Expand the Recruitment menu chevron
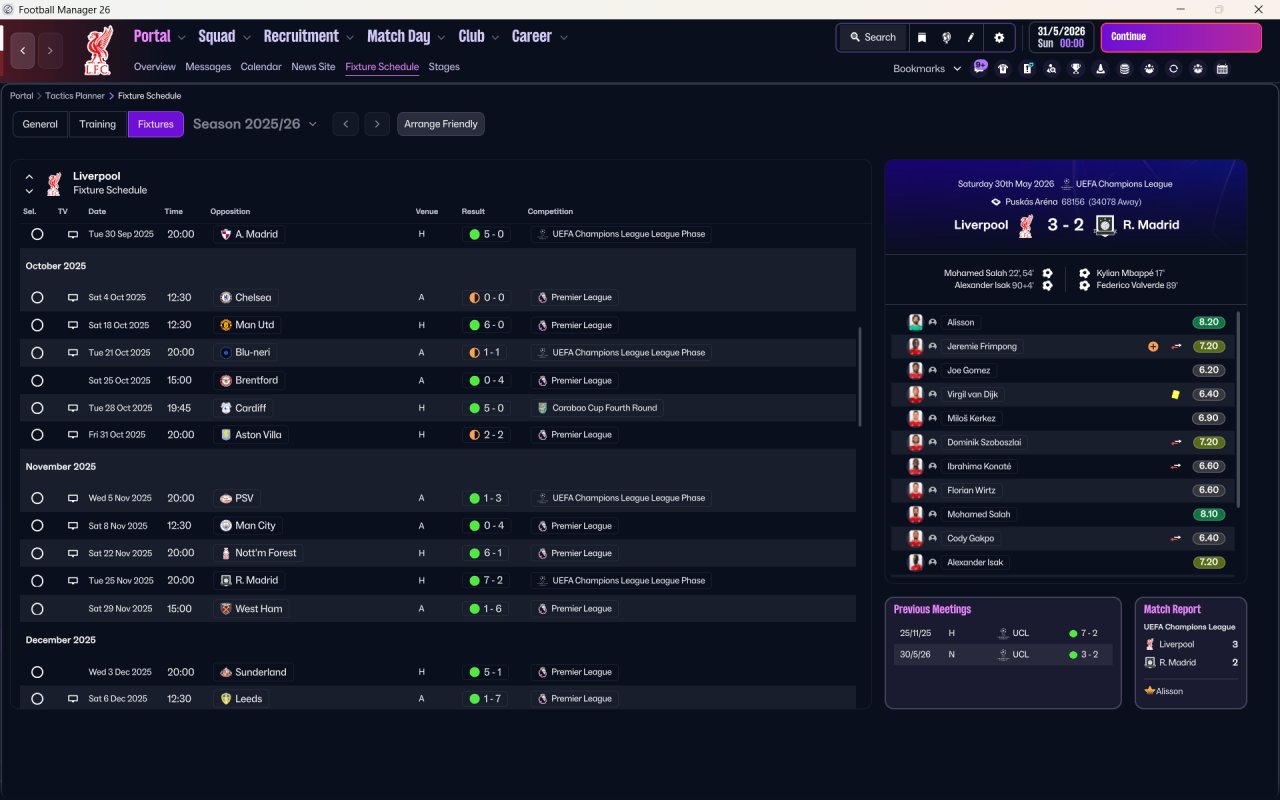 [350, 37]
